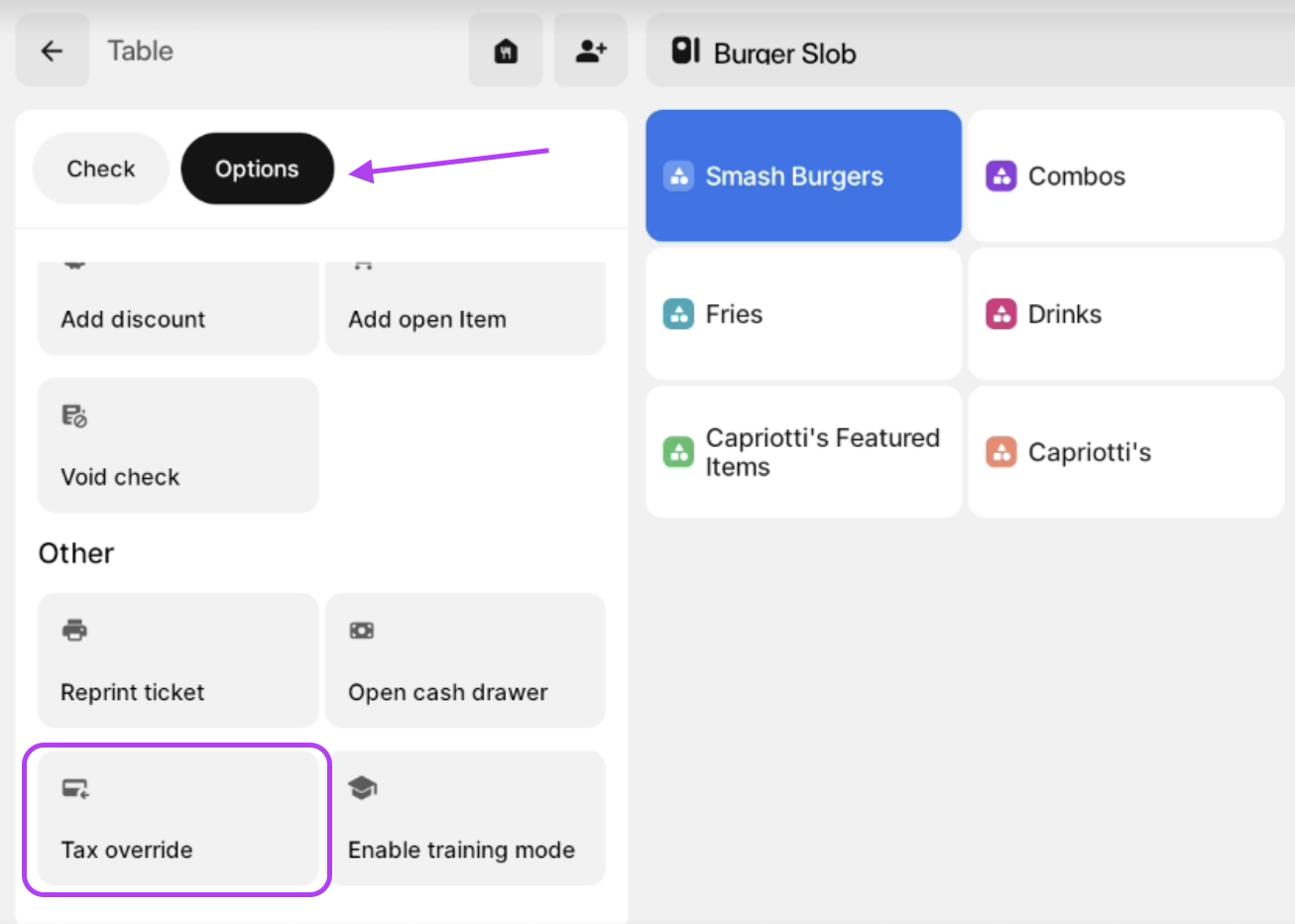This screenshot has width=1295, height=924.
Task: Switch to the Check tab
Action: [101, 169]
